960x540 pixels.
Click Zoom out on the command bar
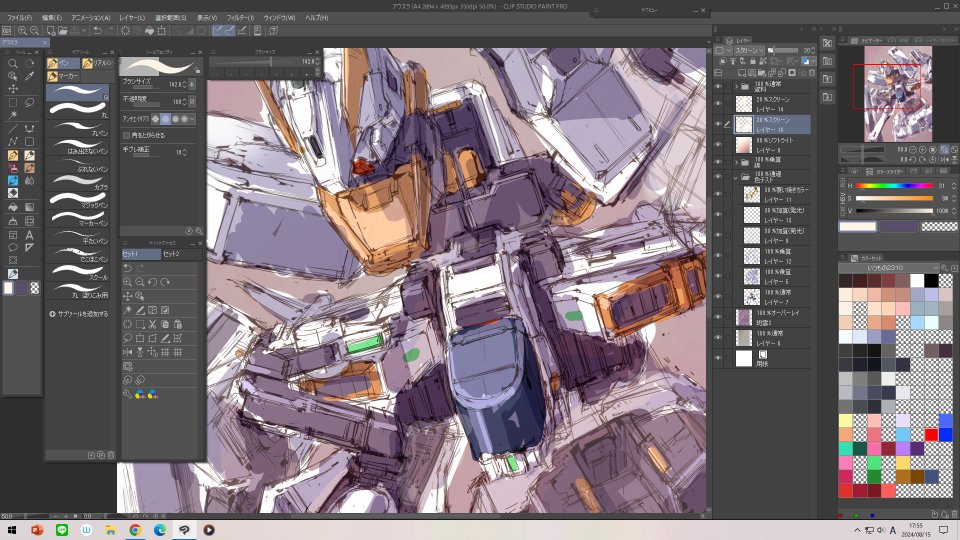[34, 30]
